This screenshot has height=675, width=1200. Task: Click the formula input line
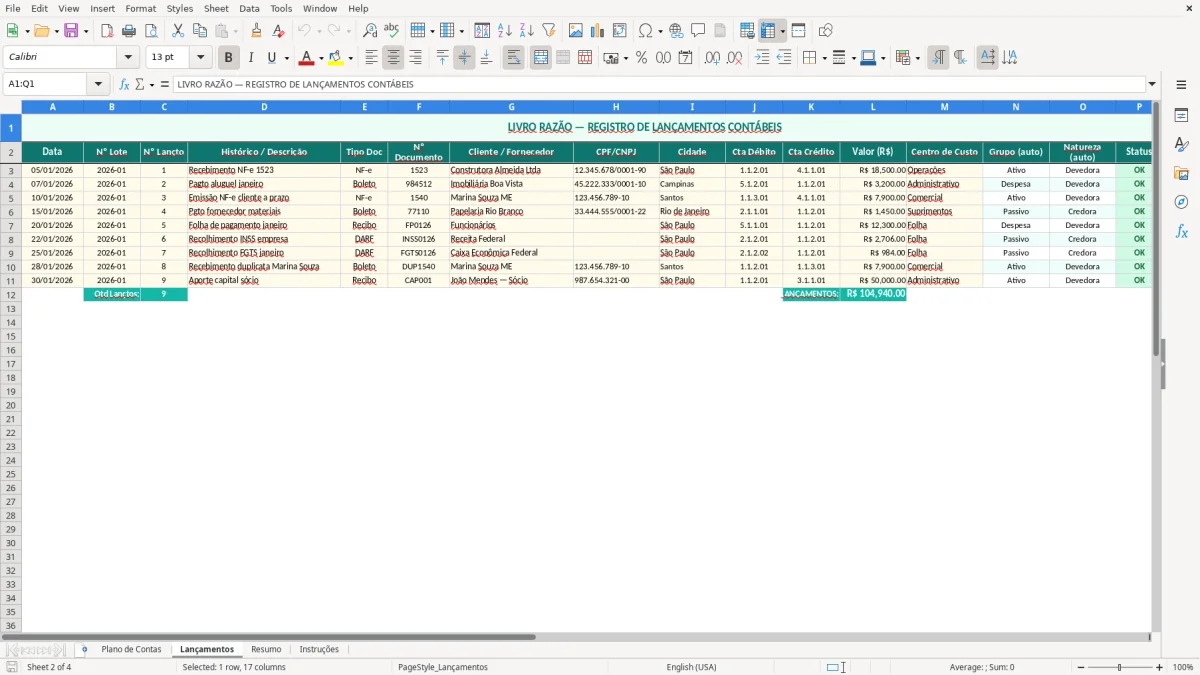660,84
